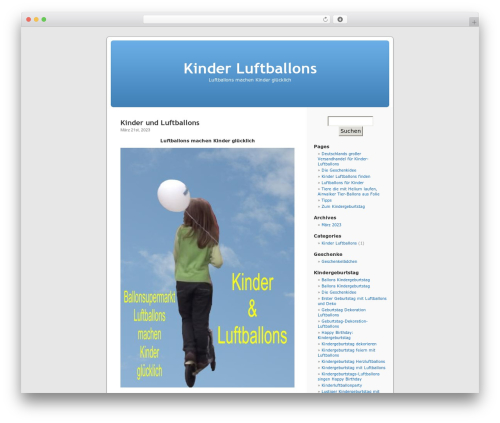500x423 pixels.
Task: Click the red close window dot
Action: pyautogui.click(x=29, y=20)
